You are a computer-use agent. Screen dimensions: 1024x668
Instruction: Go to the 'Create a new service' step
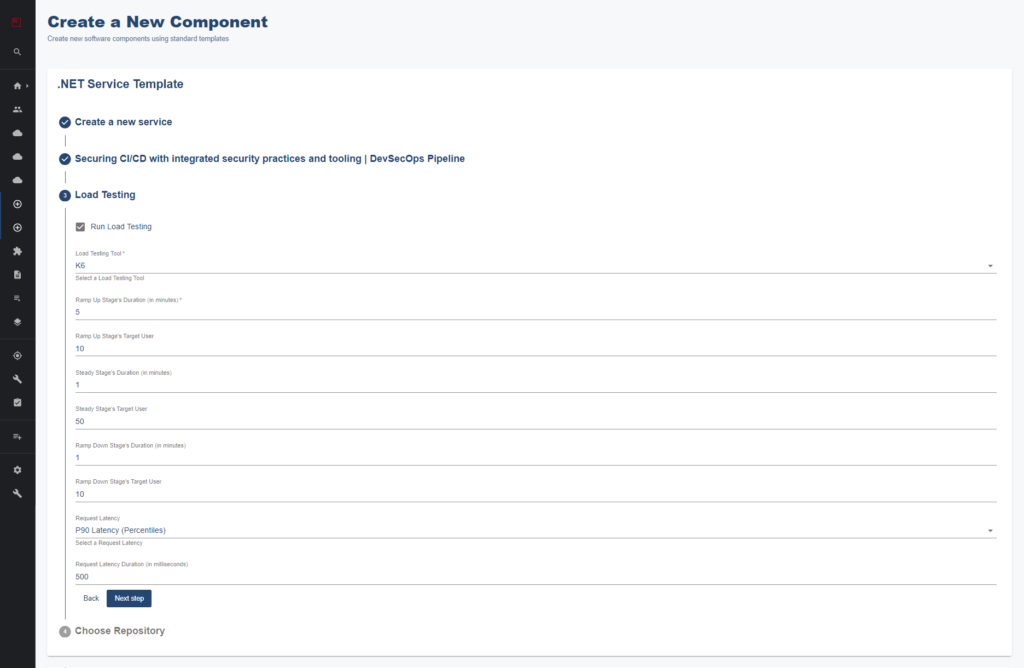click(x=123, y=122)
